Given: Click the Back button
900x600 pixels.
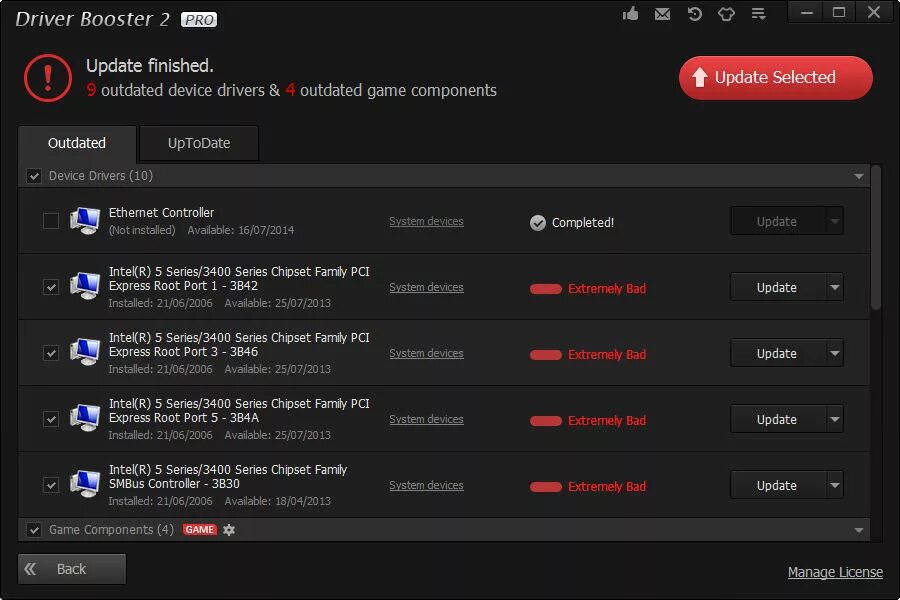Looking at the screenshot, I should point(72,569).
